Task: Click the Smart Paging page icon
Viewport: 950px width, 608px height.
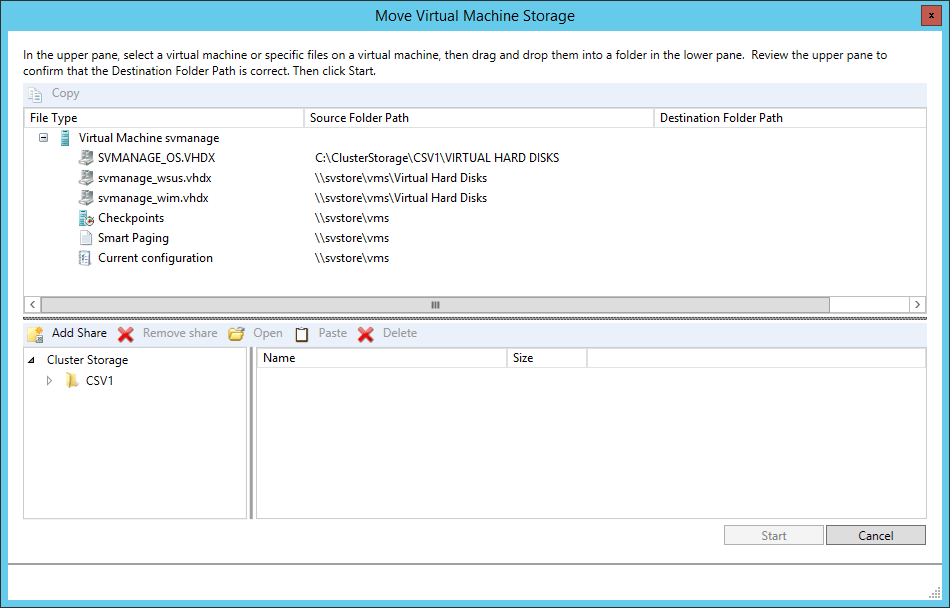Action: click(86, 238)
